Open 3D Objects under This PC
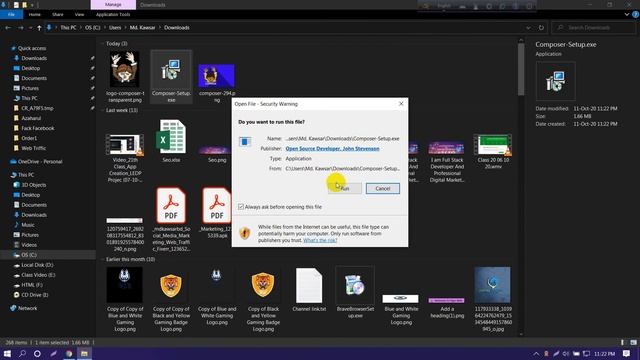Screen dimensions: 640x360 [x=33, y=185]
